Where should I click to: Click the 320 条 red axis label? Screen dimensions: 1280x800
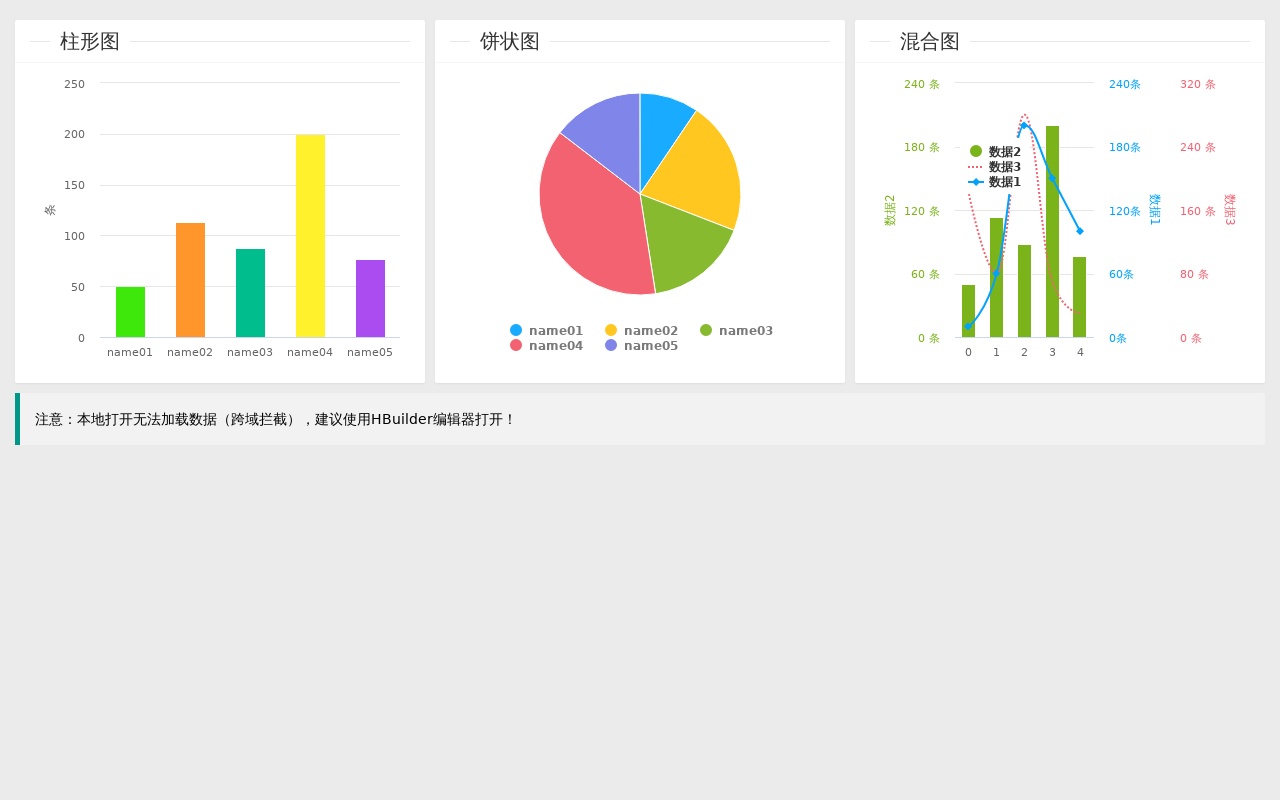1198,84
